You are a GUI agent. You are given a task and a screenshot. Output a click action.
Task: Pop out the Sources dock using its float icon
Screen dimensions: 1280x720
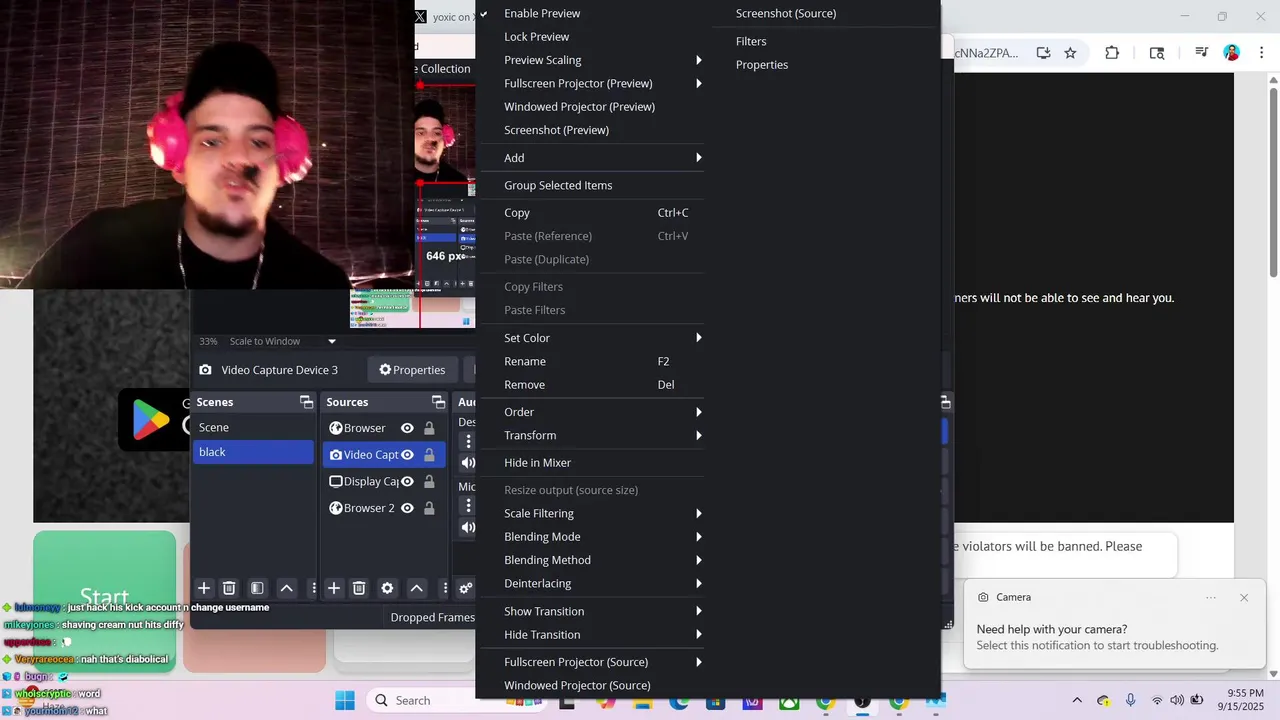tap(438, 402)
